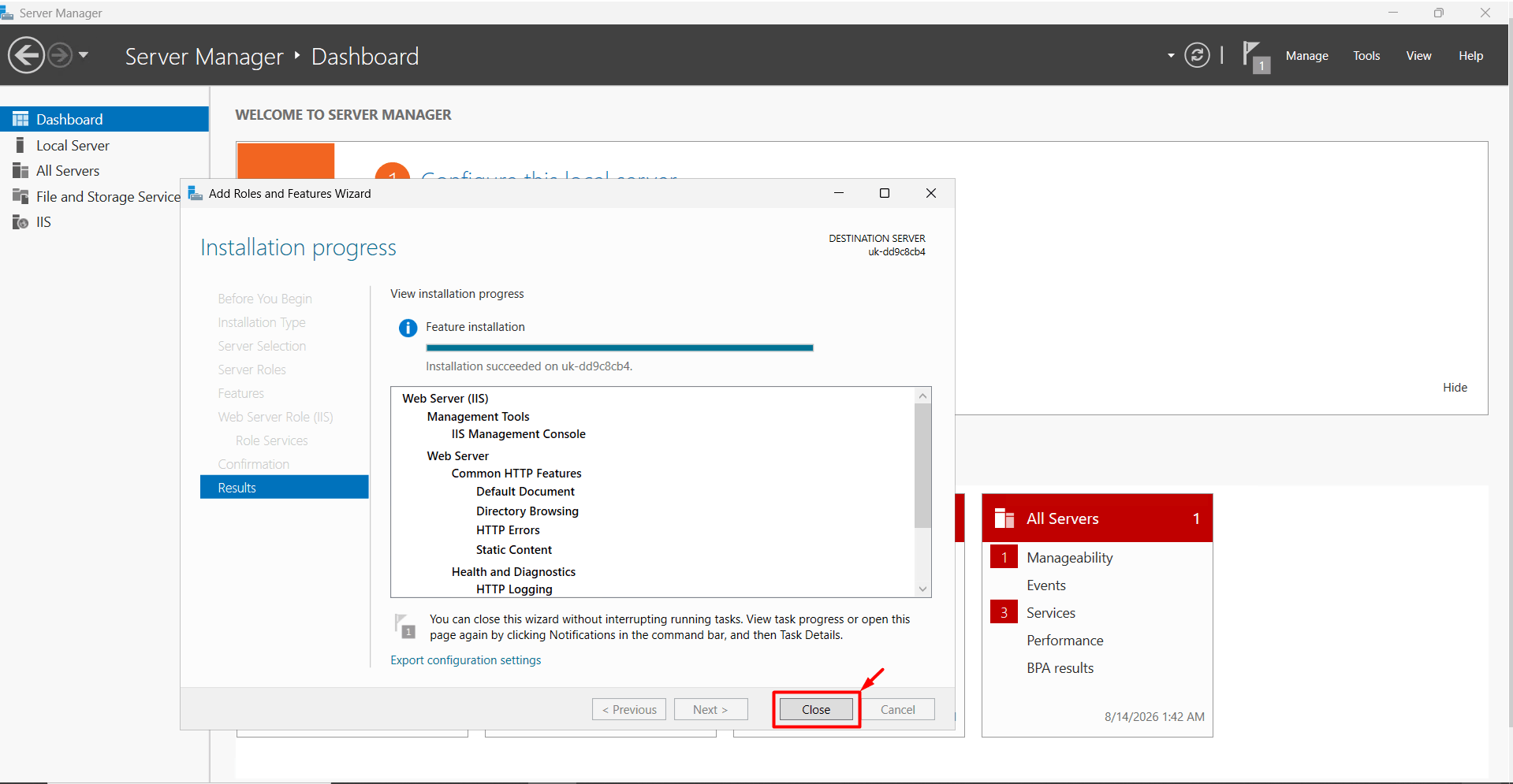Select 'Web Server (IIS)' in results list
Screen dimensions: 1513x784
[445, 399]
